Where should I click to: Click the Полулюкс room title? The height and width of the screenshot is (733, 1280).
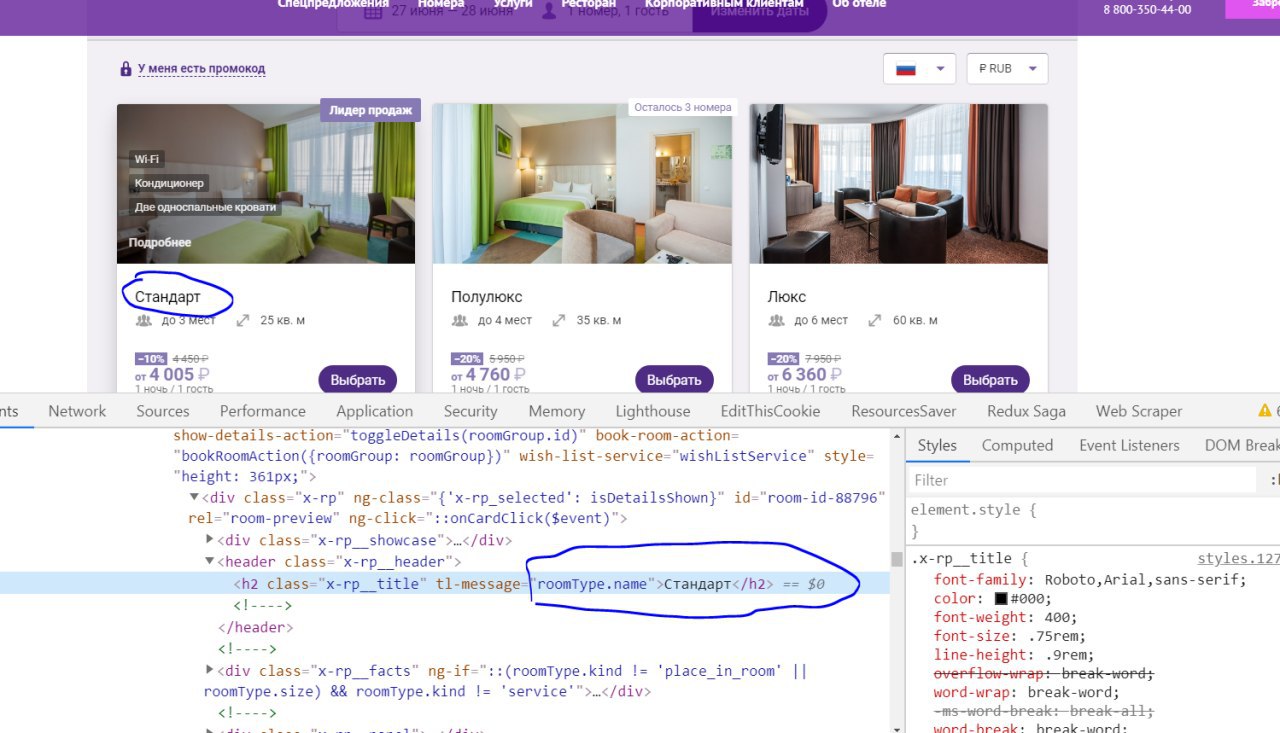click(x=487, y=297)
